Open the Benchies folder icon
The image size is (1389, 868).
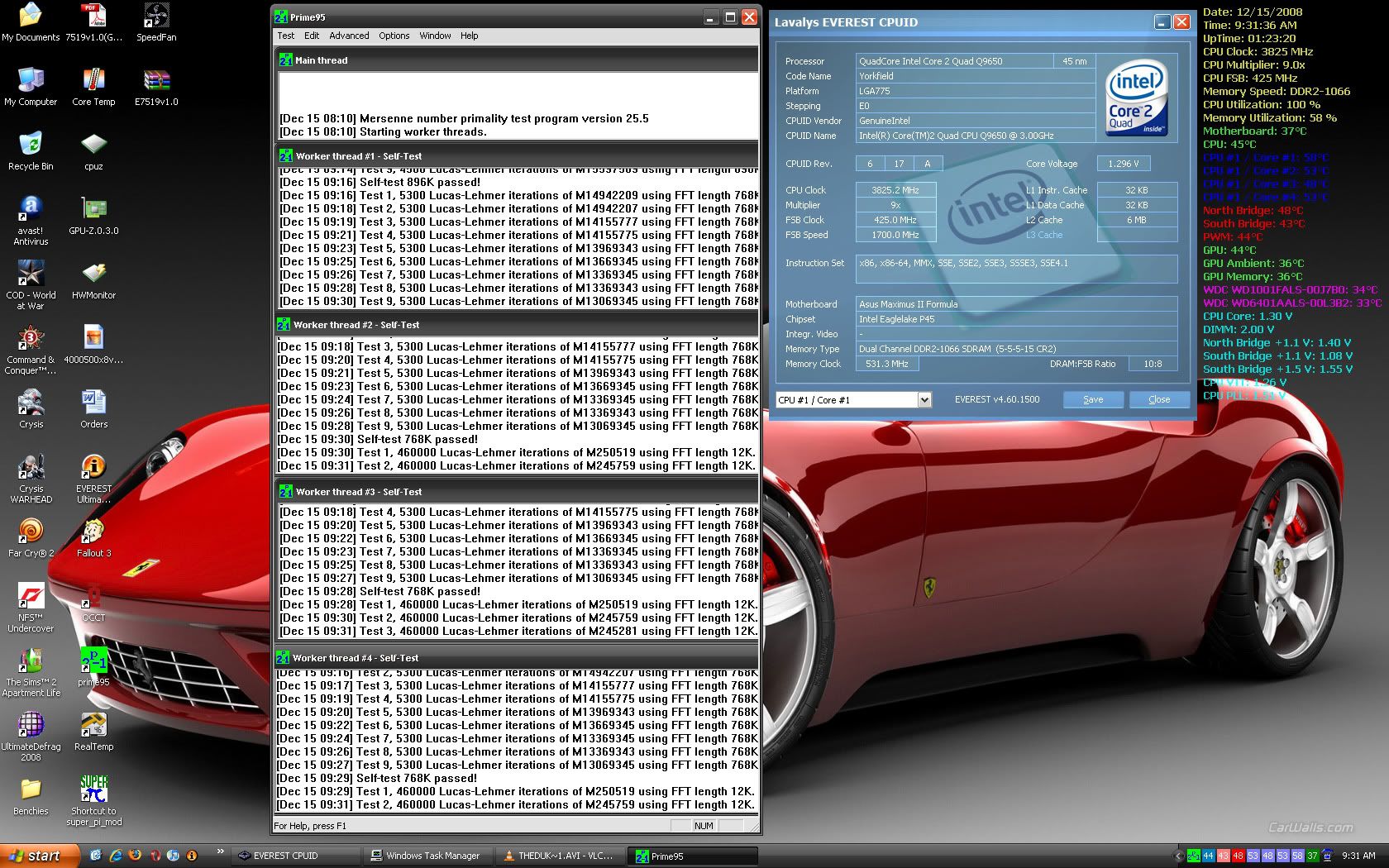tap(31, 796)
